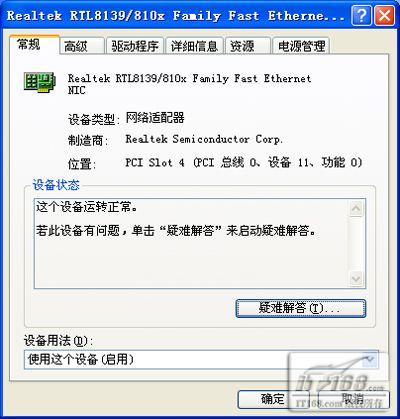The image size is (400, 419).
Task: Click the Realtek Semiconductor Corp. manufacturer text
Action: point(204,139)
